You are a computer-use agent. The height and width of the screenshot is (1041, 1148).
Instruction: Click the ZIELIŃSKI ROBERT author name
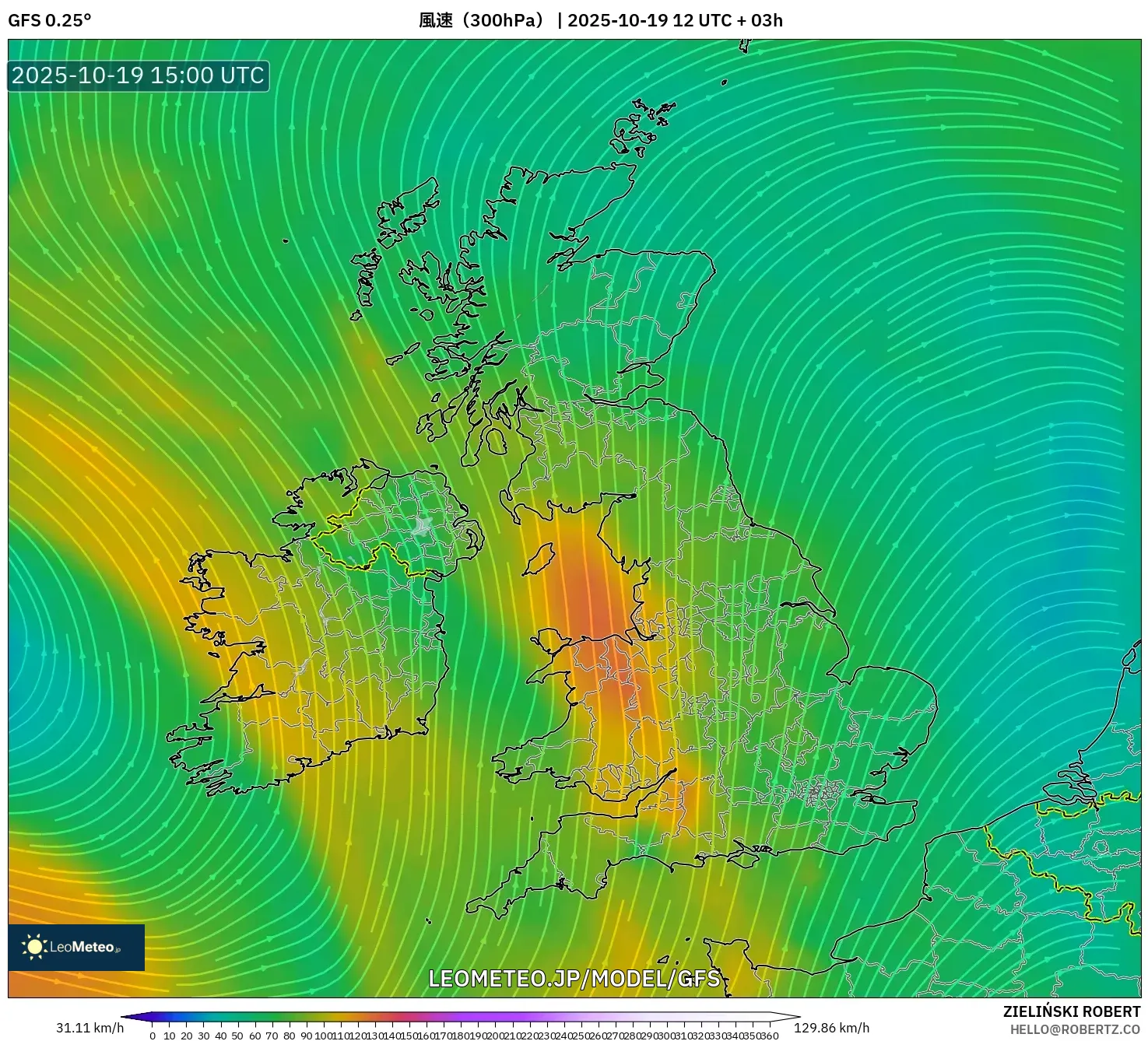(1071, 1012)
